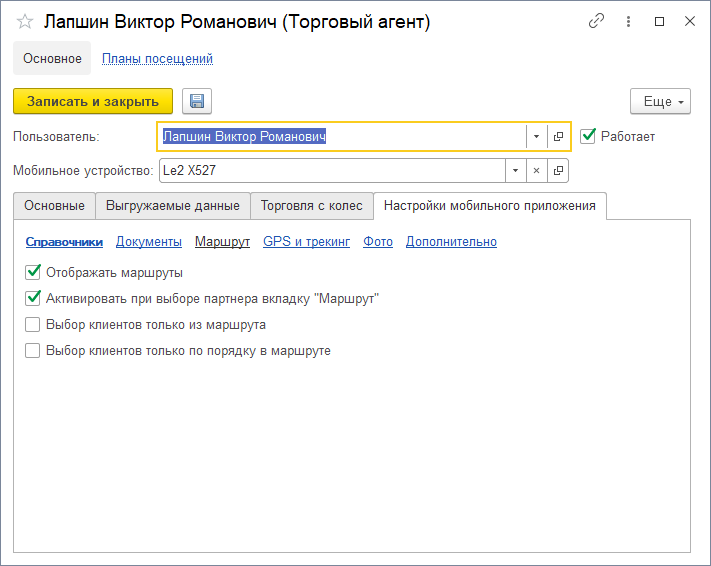The width and height of the screenshot is (711, 566).
Task: Switch to the Выгружаемые данные tab
Action: pyautogui.click(x=172, y=206)
